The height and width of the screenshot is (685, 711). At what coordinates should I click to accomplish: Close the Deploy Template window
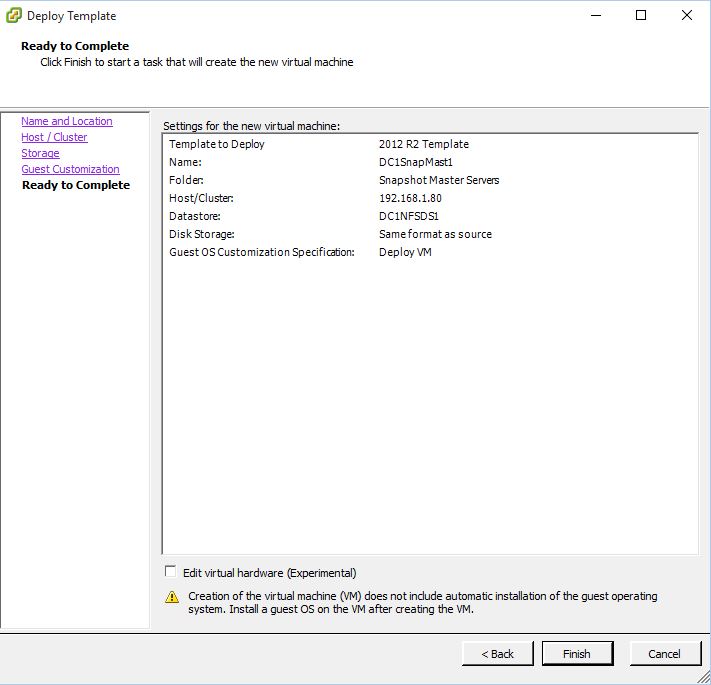point(687,15)
